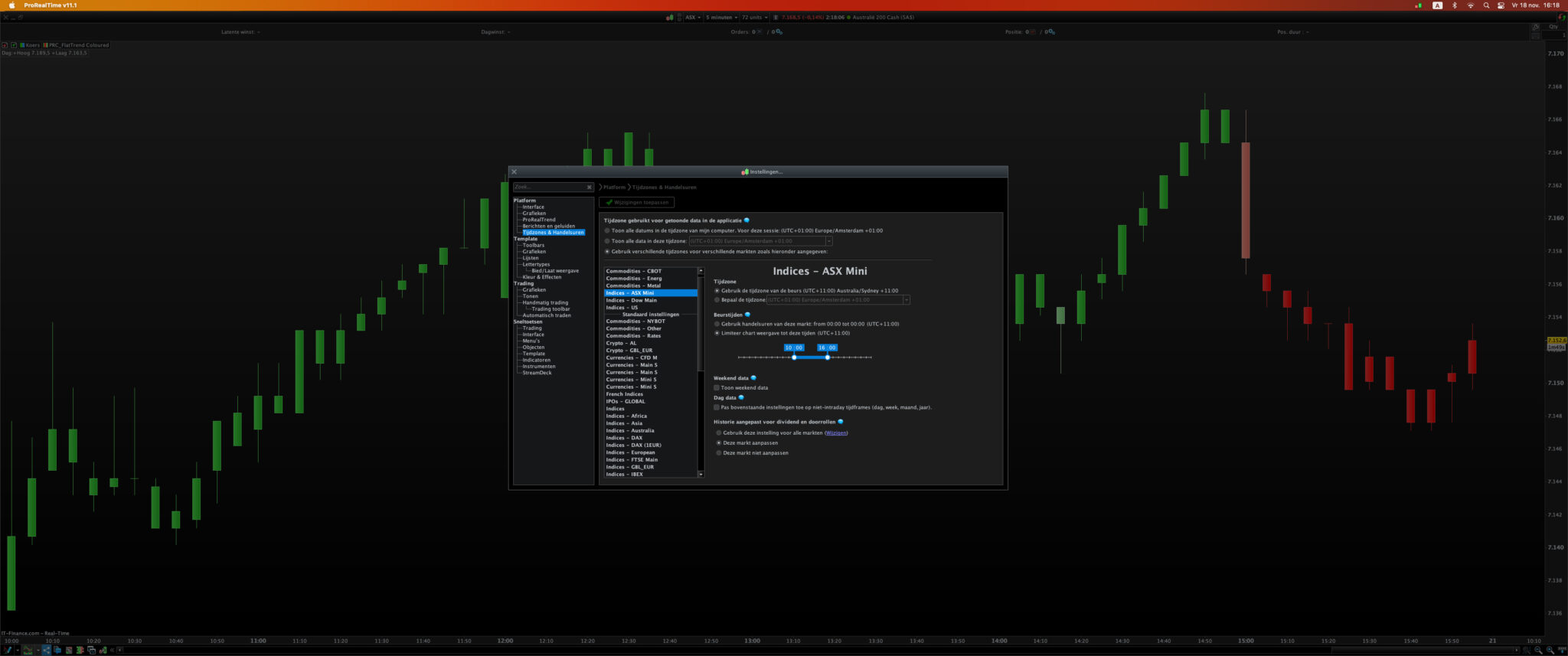Open 'Tijdzones & Handelsuren' settings page

pyautogui.click(x=553, y=233)
